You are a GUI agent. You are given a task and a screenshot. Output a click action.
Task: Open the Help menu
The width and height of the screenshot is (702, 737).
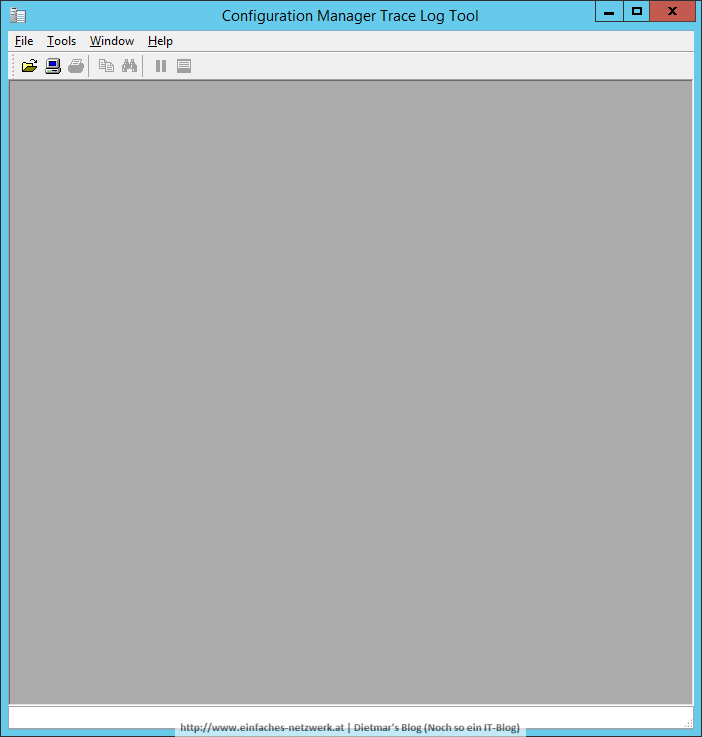160,41
